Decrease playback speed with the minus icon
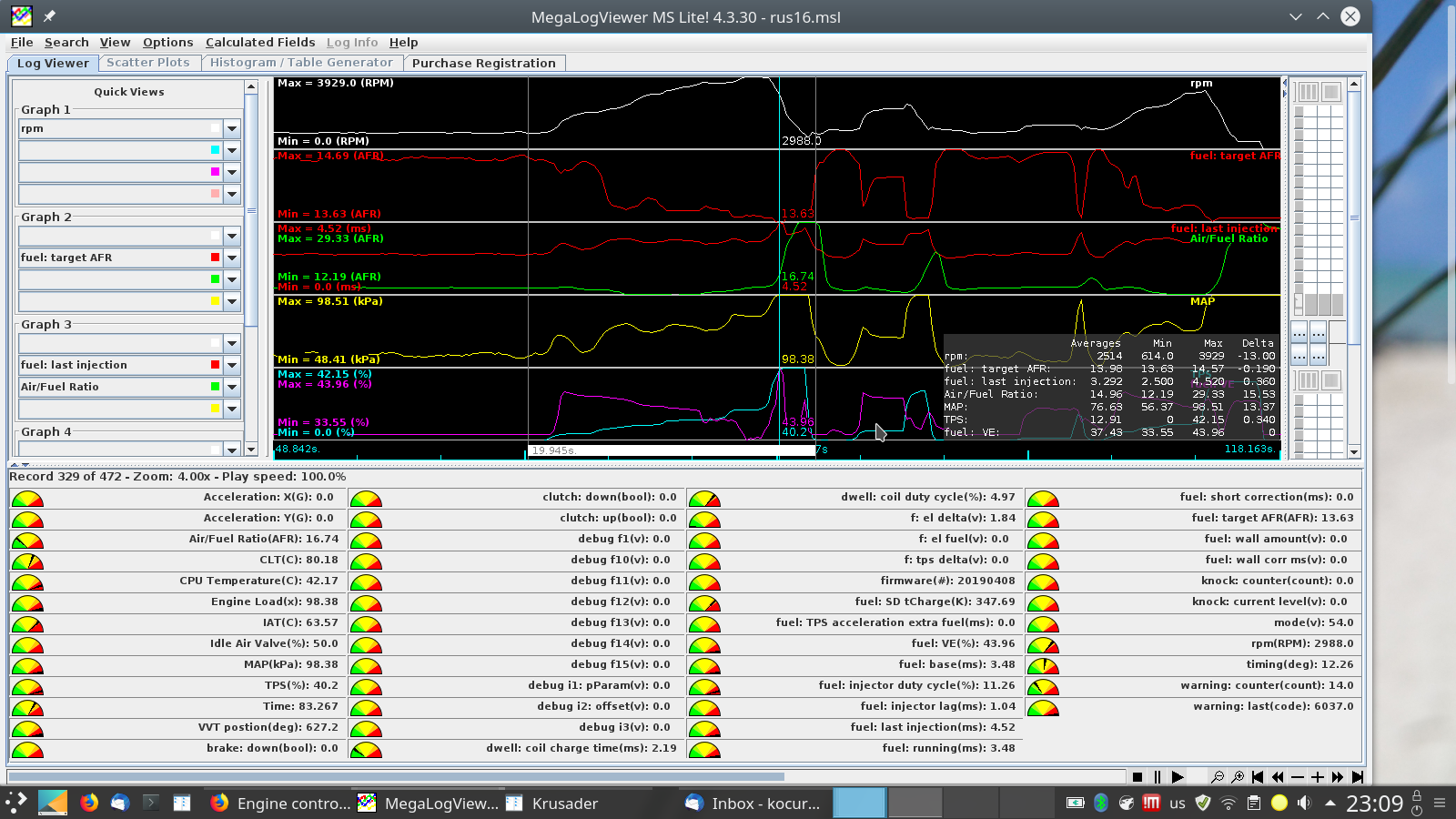Image resolution: width=1456 pixels, height=819 pixels. click(x=1298, y=777)
